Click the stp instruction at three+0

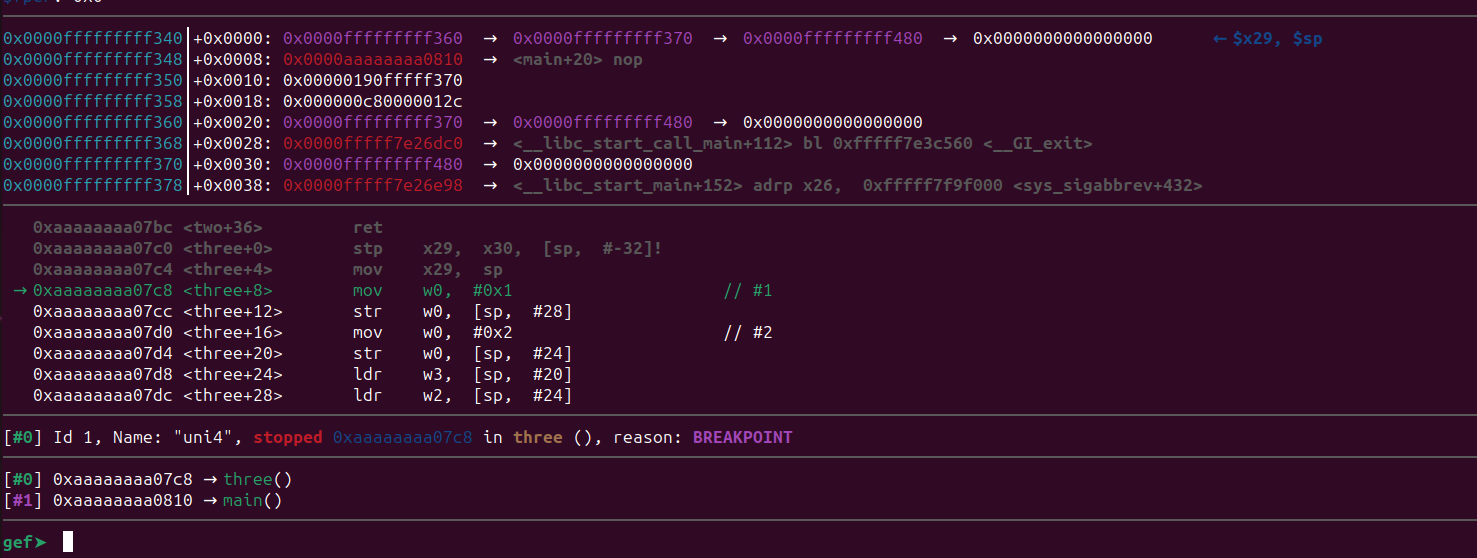(368, 249)
